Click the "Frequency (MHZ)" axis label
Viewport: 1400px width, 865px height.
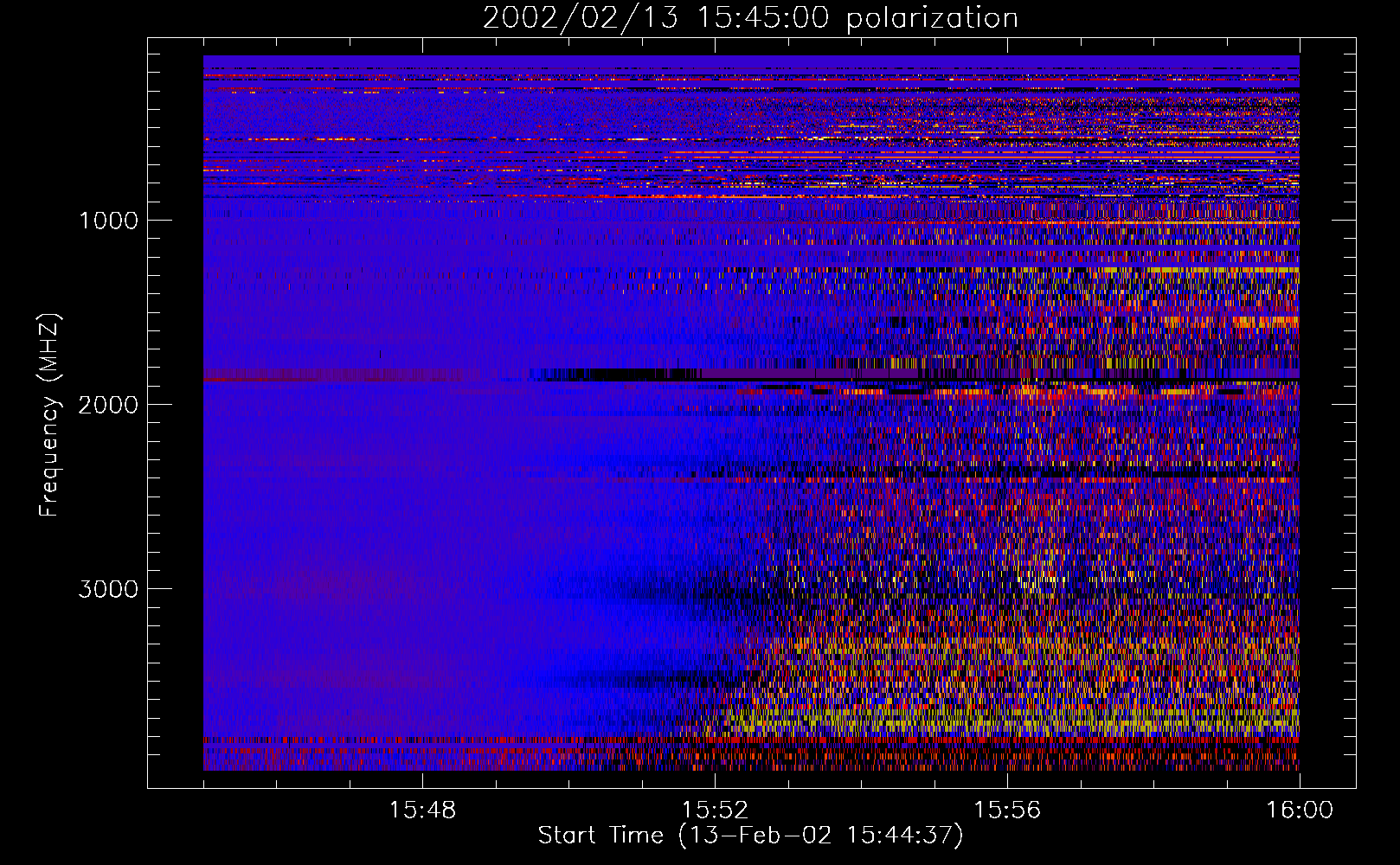49,415
